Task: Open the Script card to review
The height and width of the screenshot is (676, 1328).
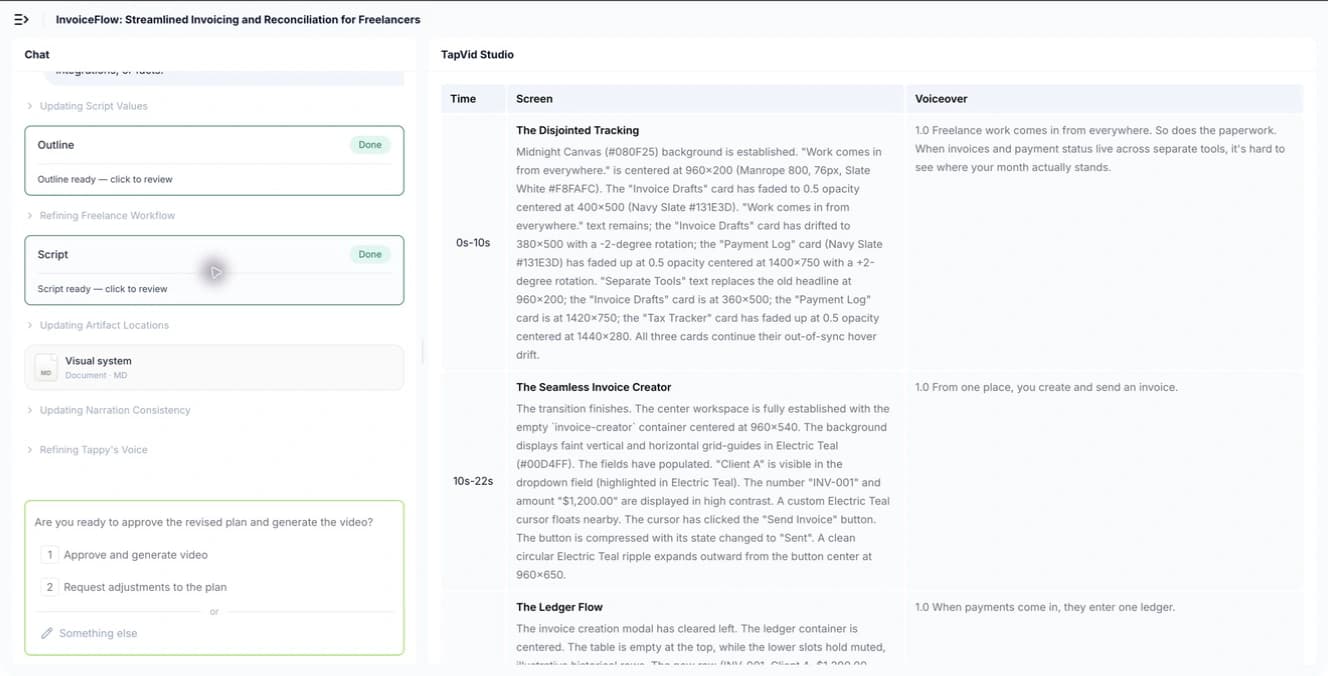Action: pyautogui.click(x=214, y=270)
